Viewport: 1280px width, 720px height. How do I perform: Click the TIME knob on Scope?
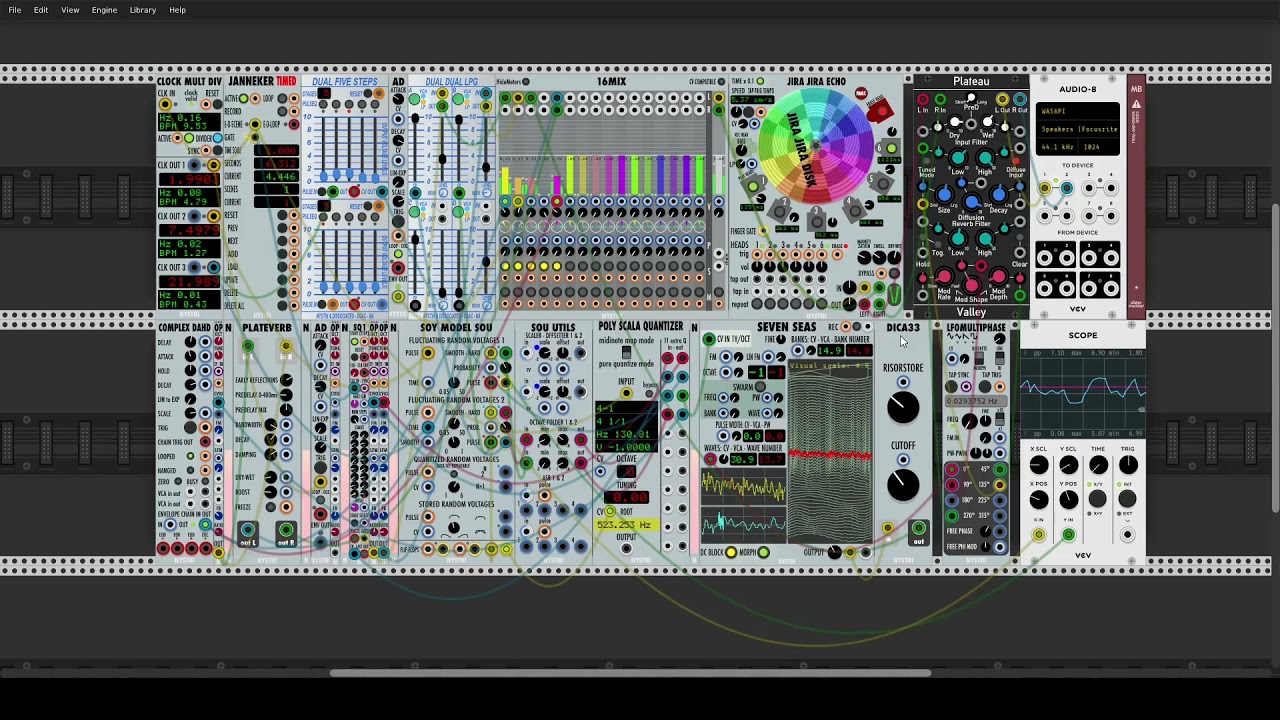pyautogui.click(x=1098, y=465)
